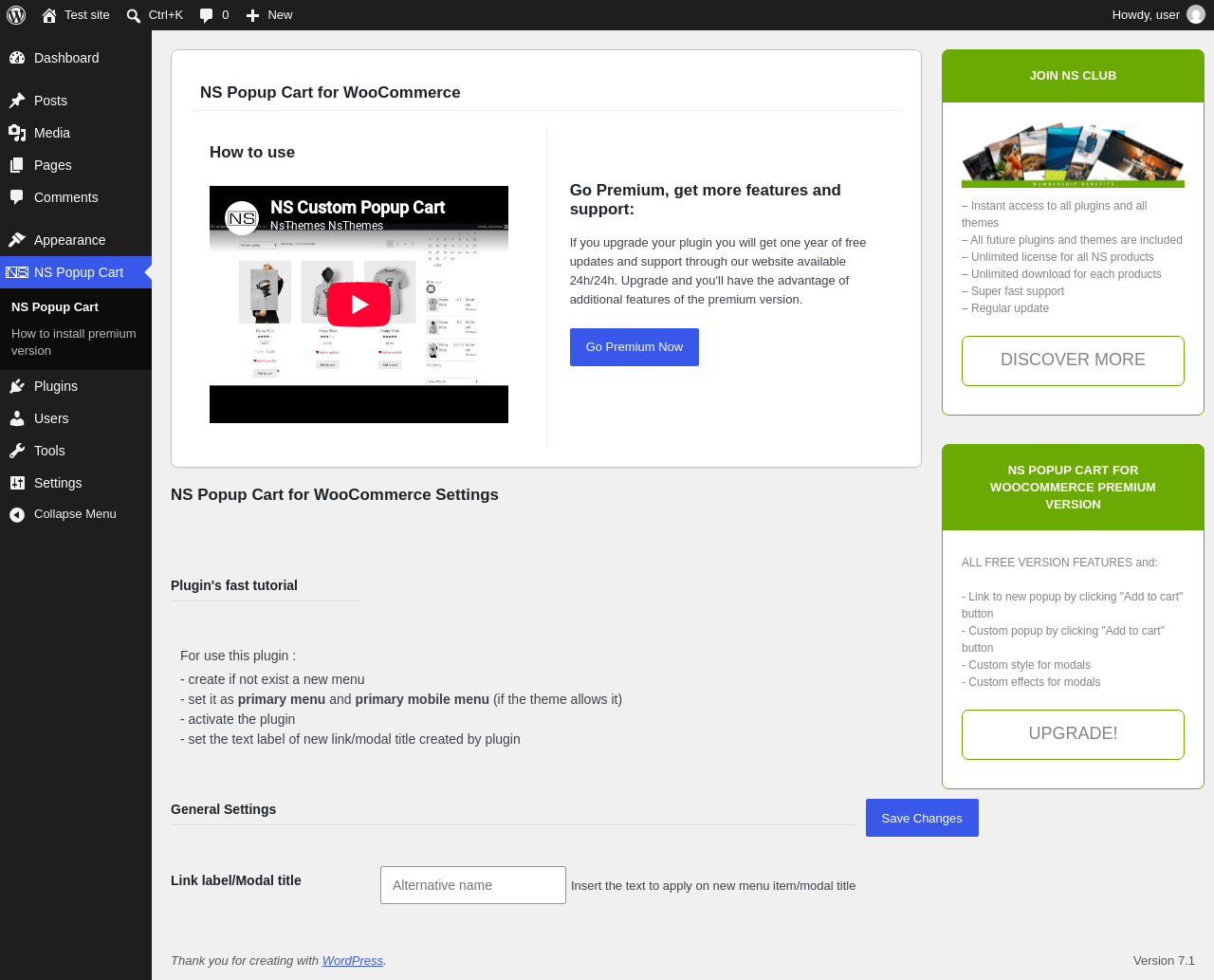Click the Link label/Modal title label
The image size is (1214, 980).
[x=236, y=880]
